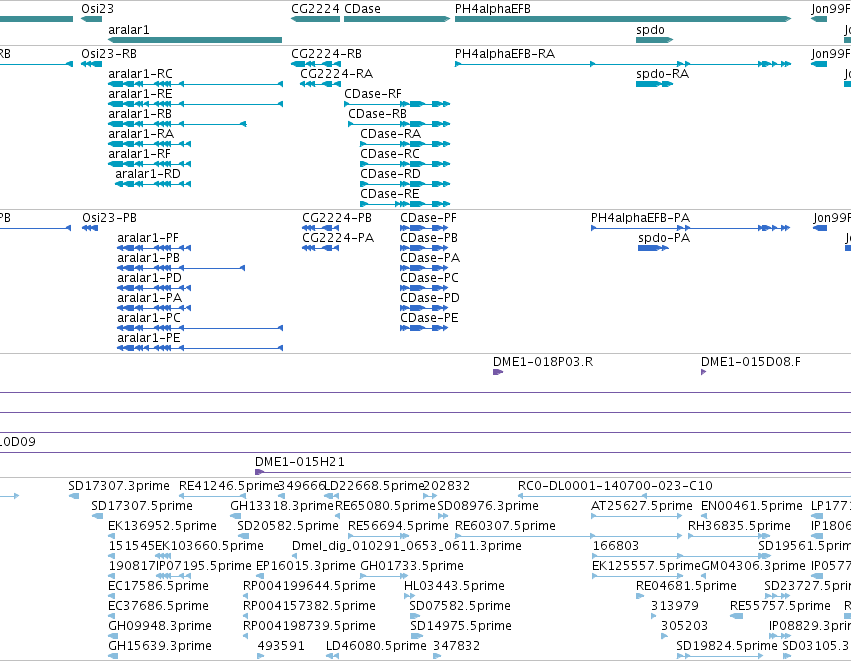Click the PH4alphaEFB-RA transcript label
Screen dimensions: 851x661
point(505,54)
